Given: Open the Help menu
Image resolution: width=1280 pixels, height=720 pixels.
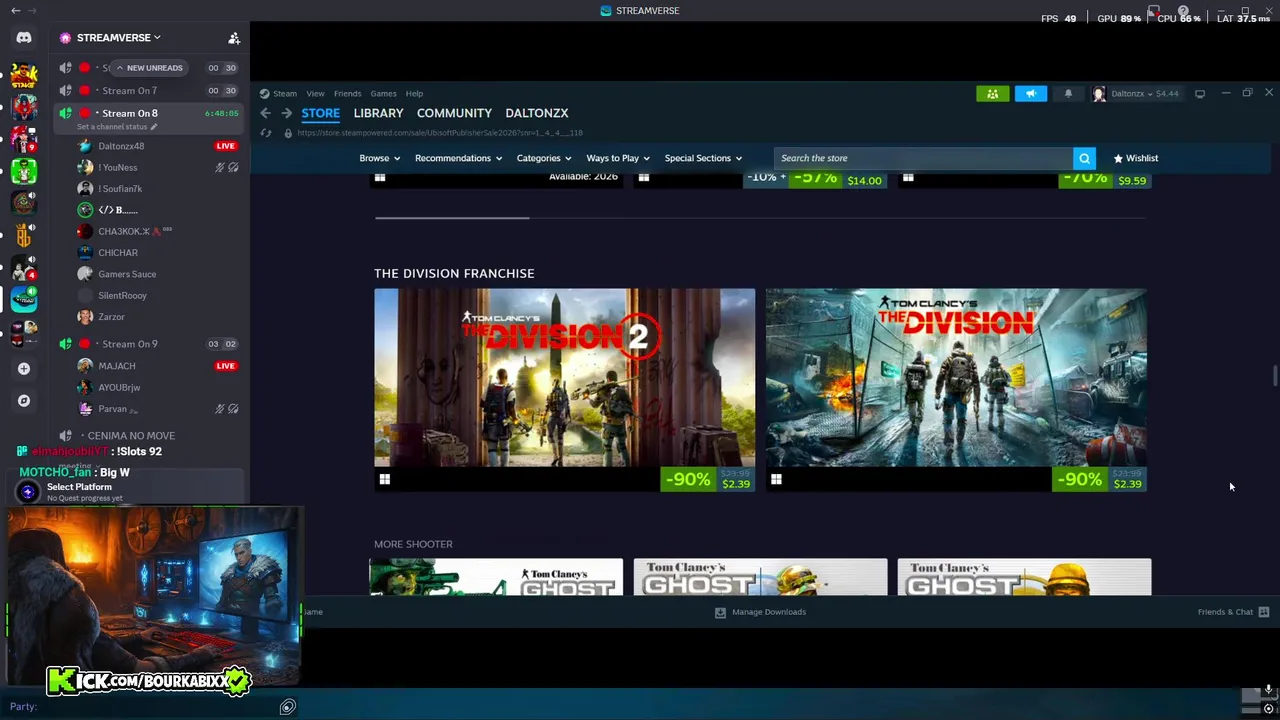Looking at the screenshot, I should tap(414, 94).
